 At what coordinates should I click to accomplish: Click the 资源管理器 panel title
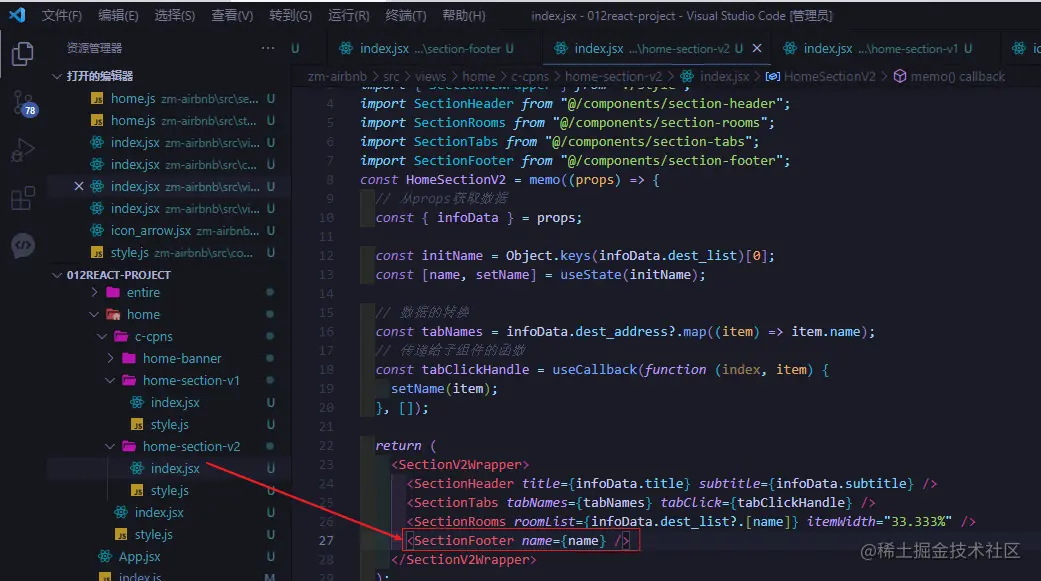94,48
